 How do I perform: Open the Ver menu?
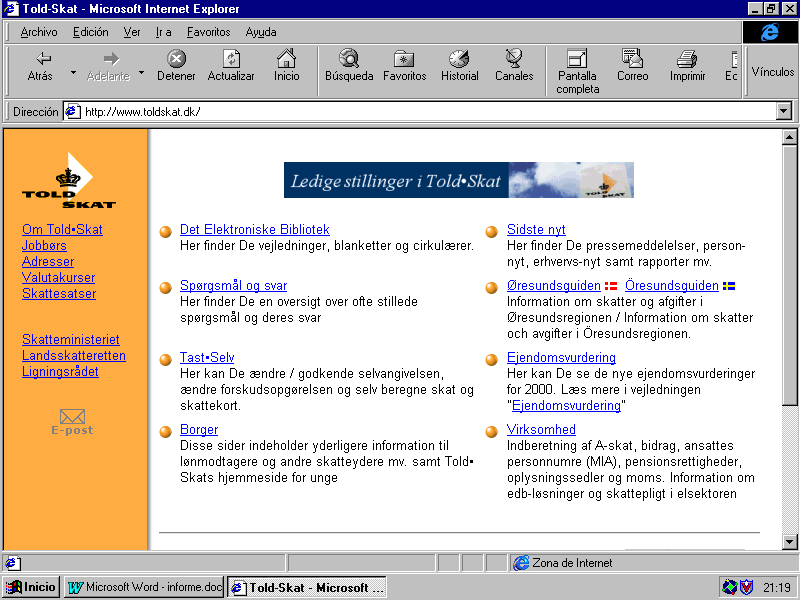coord(132,32)
